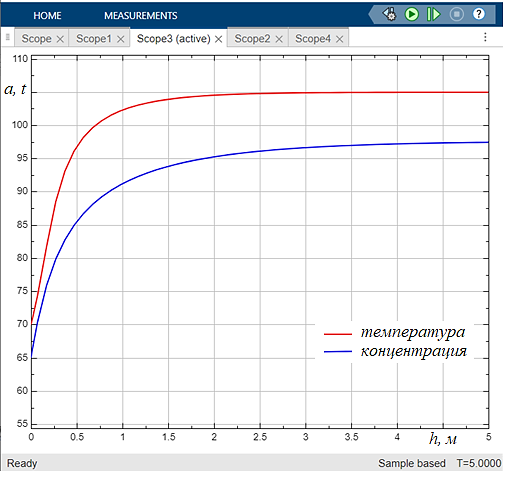Click the Sample based status text
This screenshot has height=484, width=518.
412,463
